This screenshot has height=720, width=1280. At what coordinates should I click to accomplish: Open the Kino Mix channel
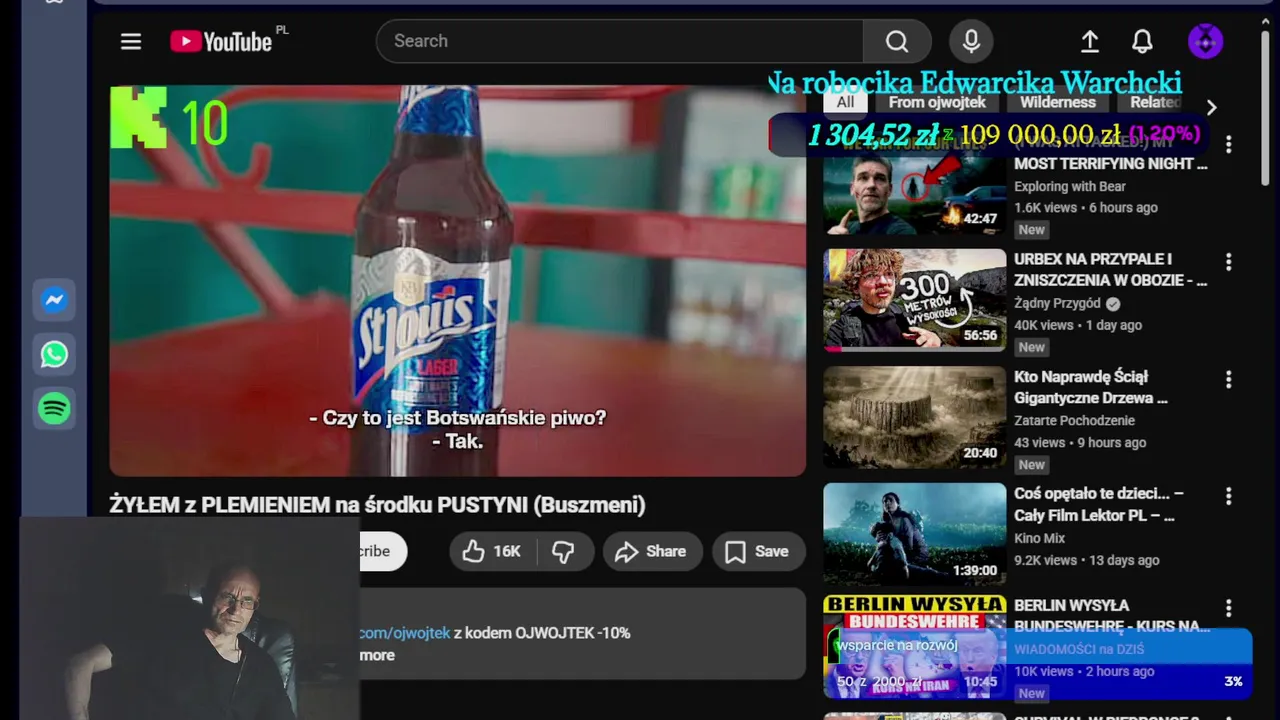1039,538
